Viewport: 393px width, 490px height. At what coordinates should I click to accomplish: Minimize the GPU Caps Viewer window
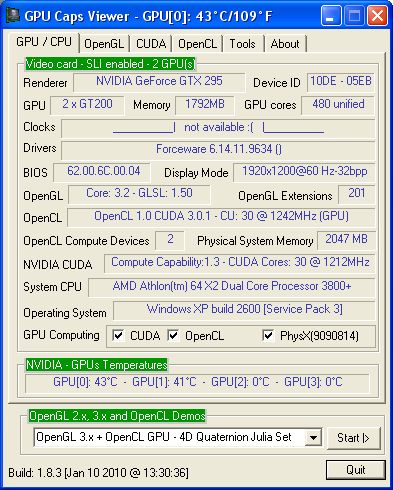(331, 15)
